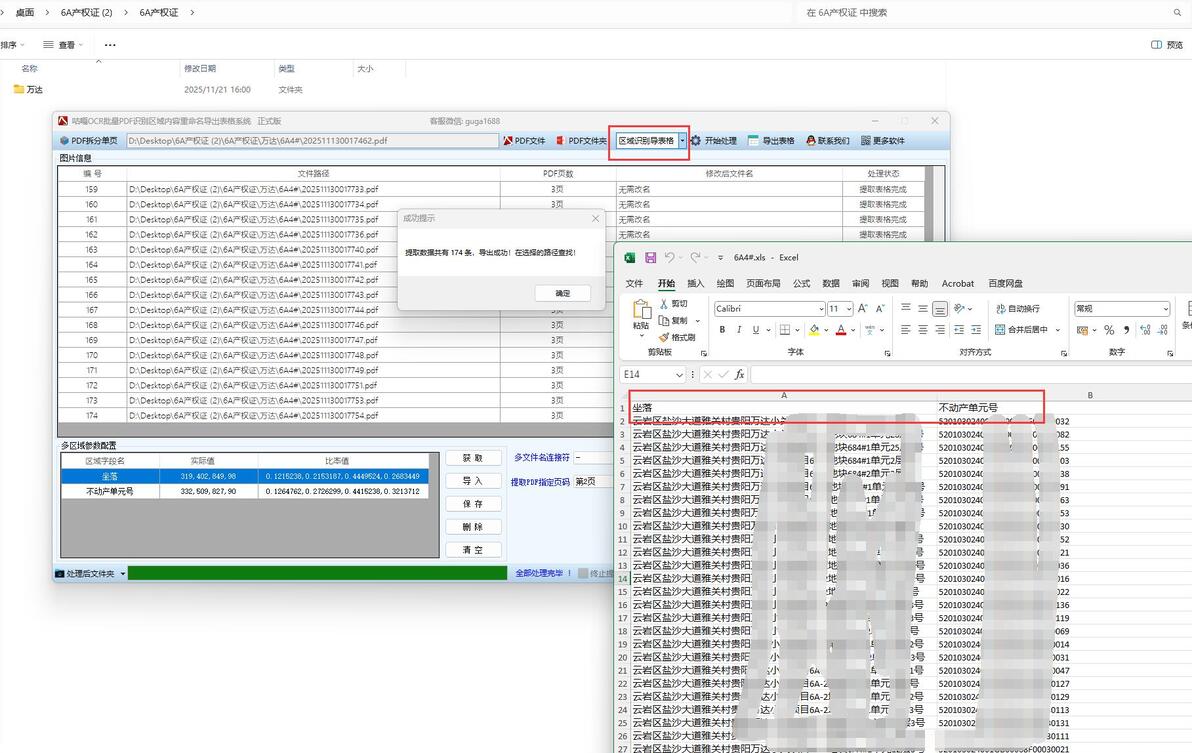Click the Excel save icon in title bar
Image resolution: width=1192 pixels, height=753 pixels.
click(651, 258)
